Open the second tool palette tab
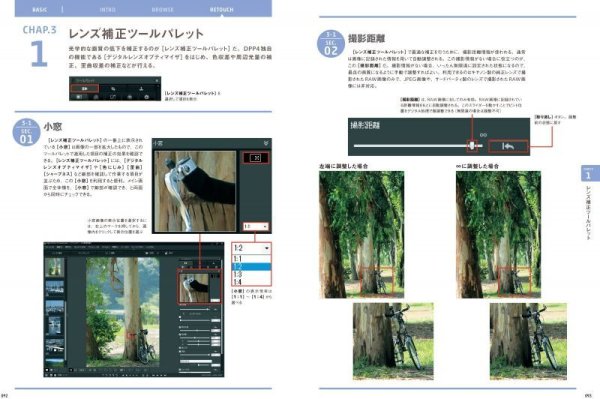This screenshot has height=399, width=600. [113, 88]
